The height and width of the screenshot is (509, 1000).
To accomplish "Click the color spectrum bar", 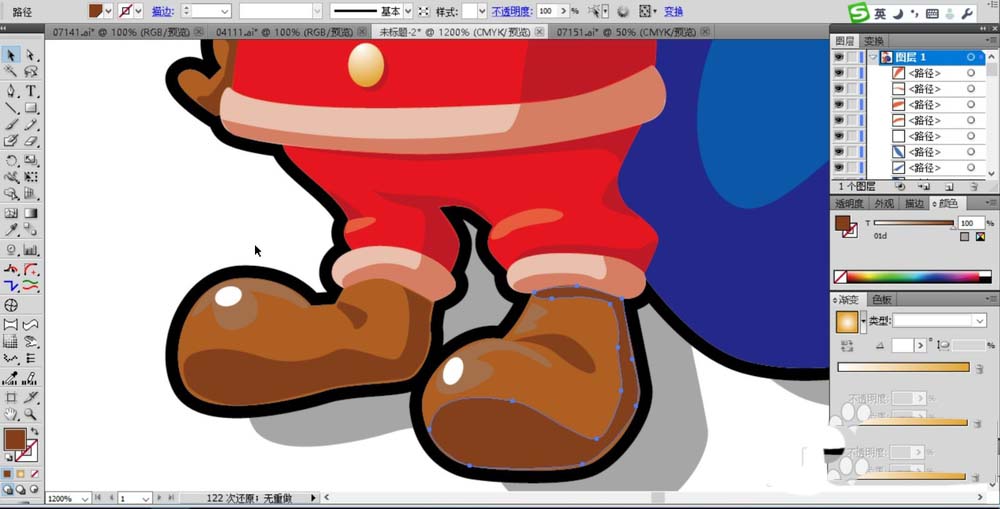I will pyautogui.click(x=912, y=277).
